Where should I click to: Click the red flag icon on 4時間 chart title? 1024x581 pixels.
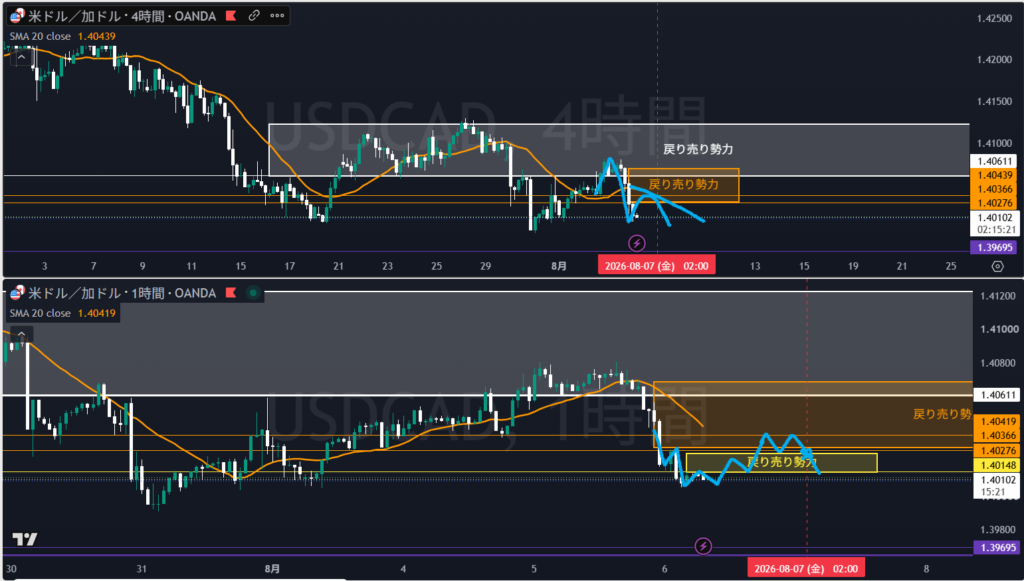(x=231, y=16)
